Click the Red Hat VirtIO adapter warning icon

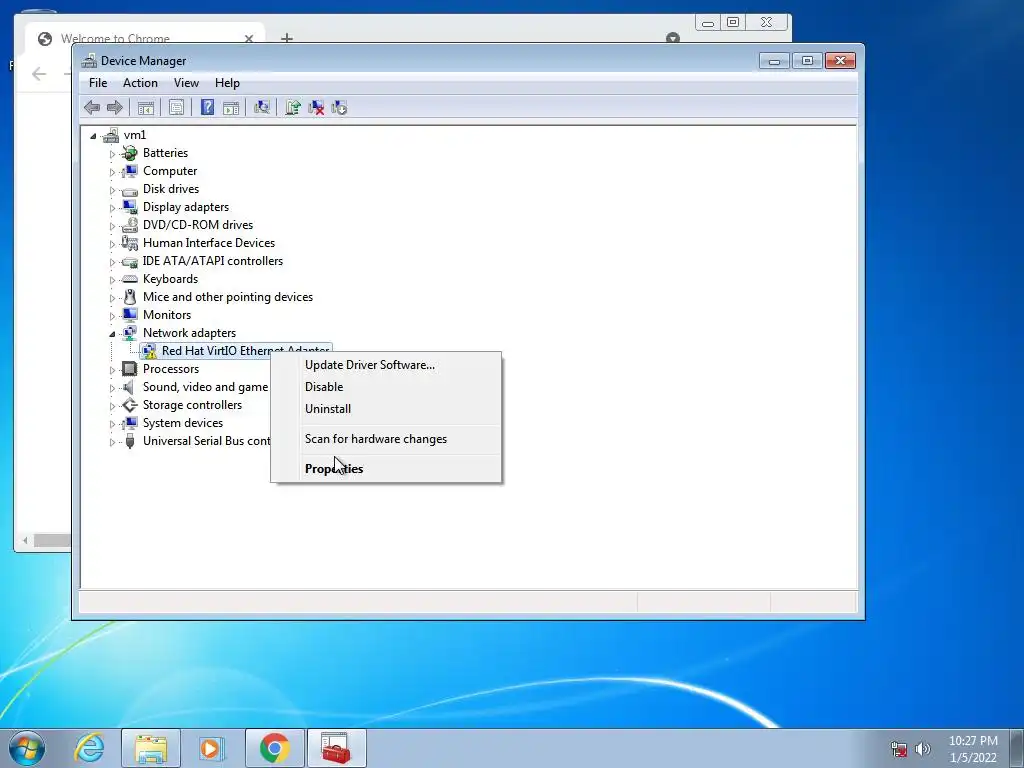[x=150, y=351]
